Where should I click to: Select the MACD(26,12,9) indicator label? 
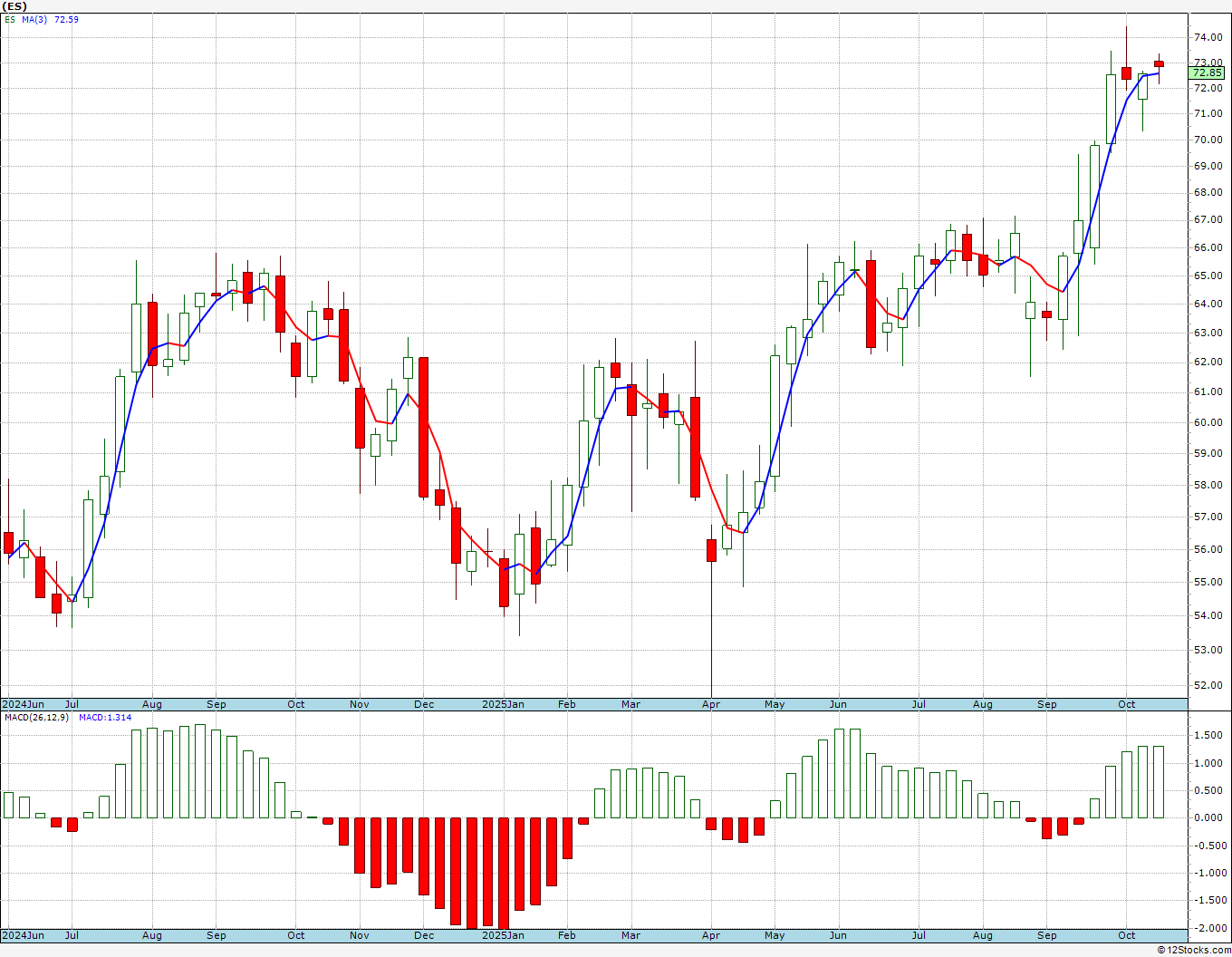[x=35, y=718]
